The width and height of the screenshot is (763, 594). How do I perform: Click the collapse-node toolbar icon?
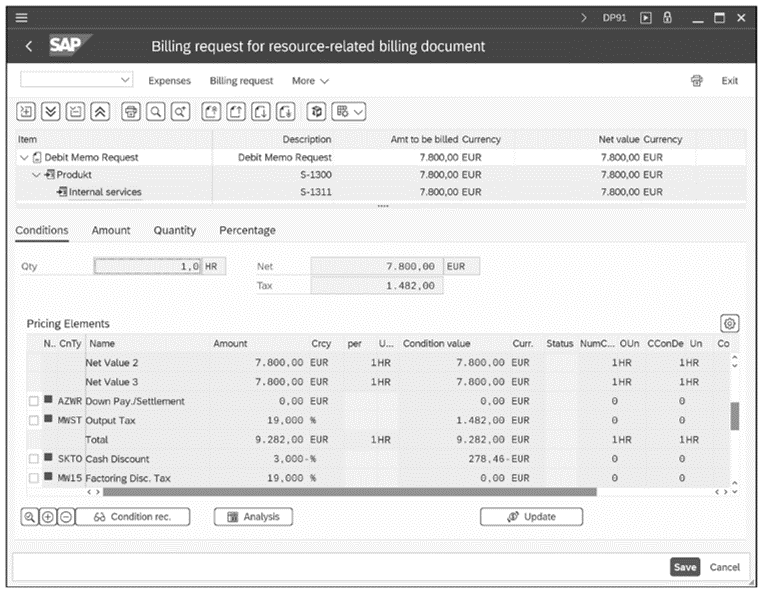(75, 111)
